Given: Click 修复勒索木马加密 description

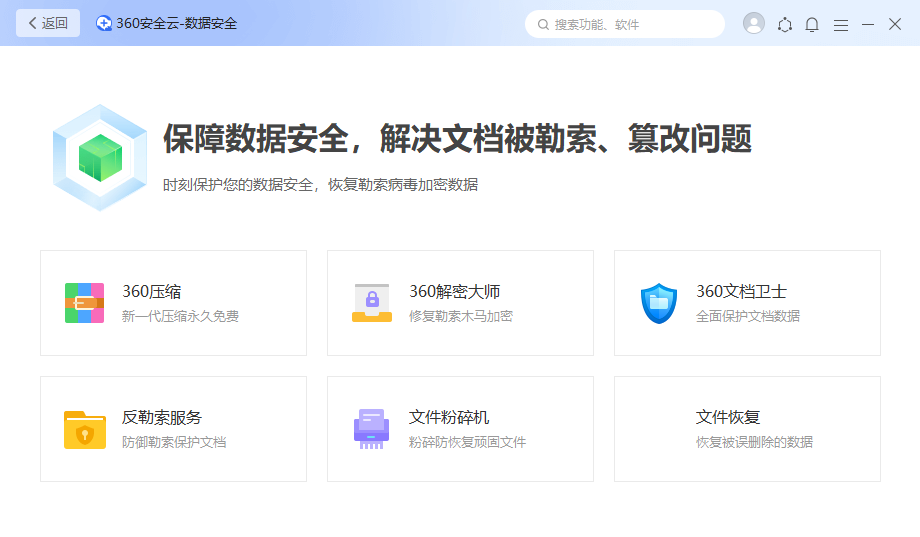Looking at the screenshot, I should point(461,316).
